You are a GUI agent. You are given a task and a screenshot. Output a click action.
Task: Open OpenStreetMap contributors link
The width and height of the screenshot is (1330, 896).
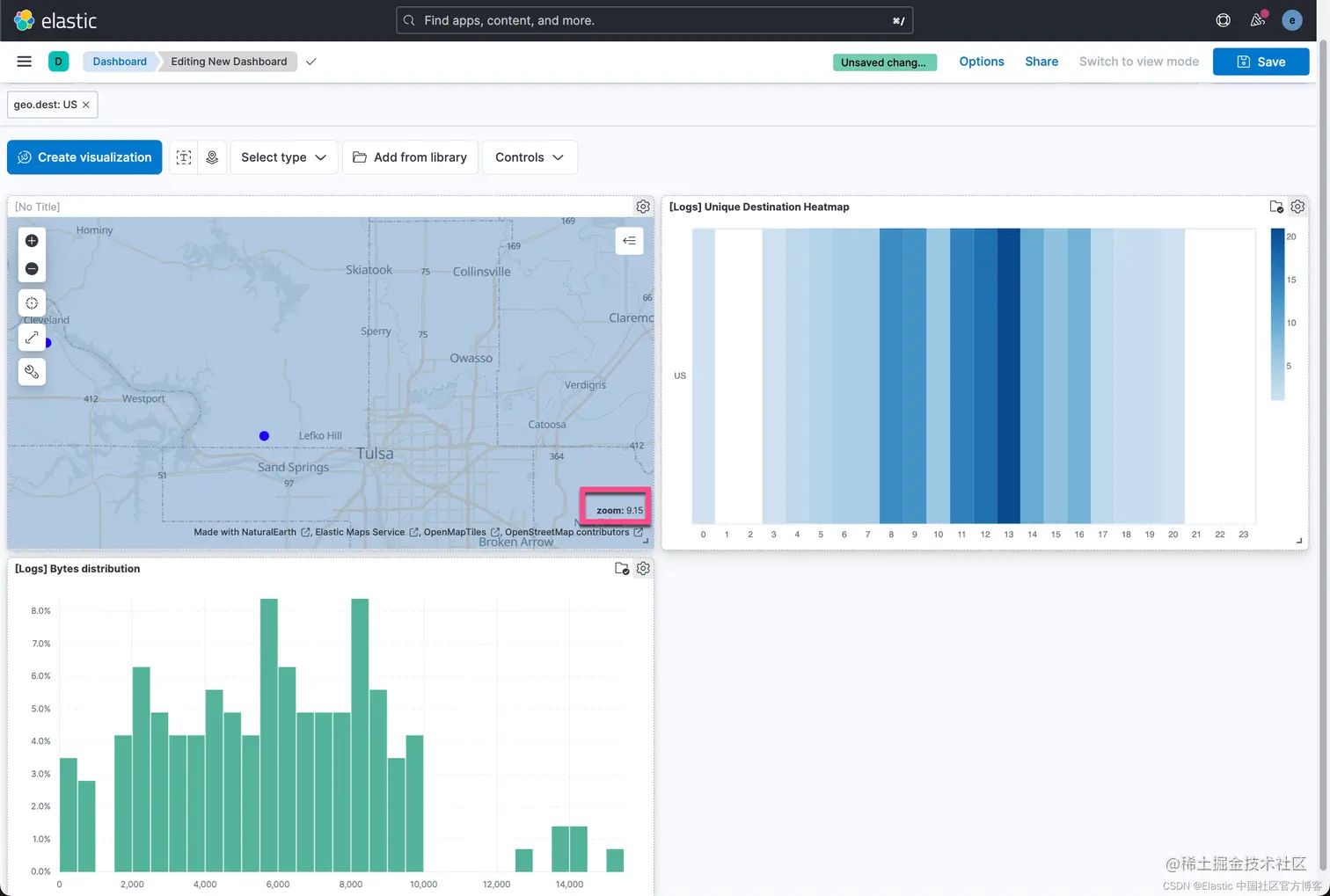(574, 532)
